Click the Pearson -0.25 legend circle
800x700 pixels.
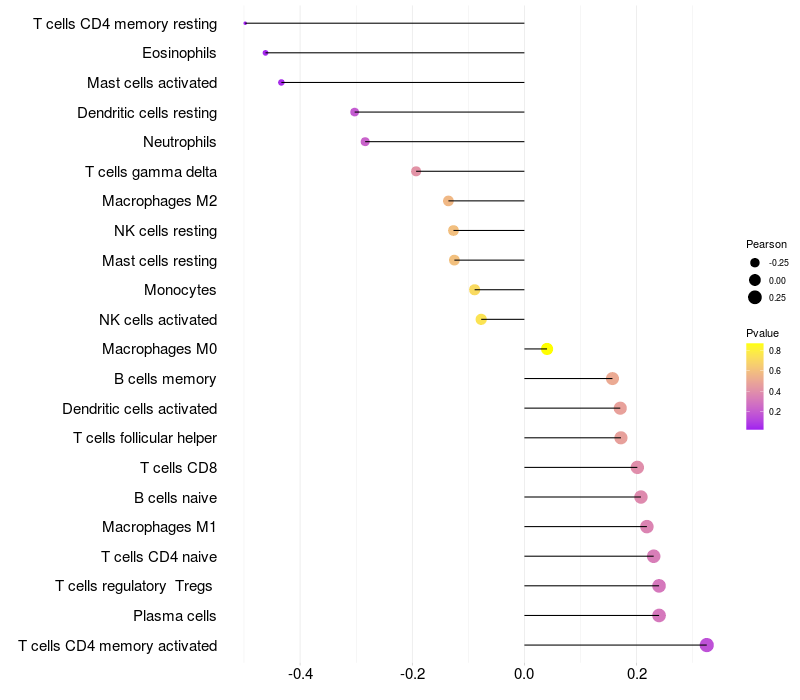tap(754, 263)
